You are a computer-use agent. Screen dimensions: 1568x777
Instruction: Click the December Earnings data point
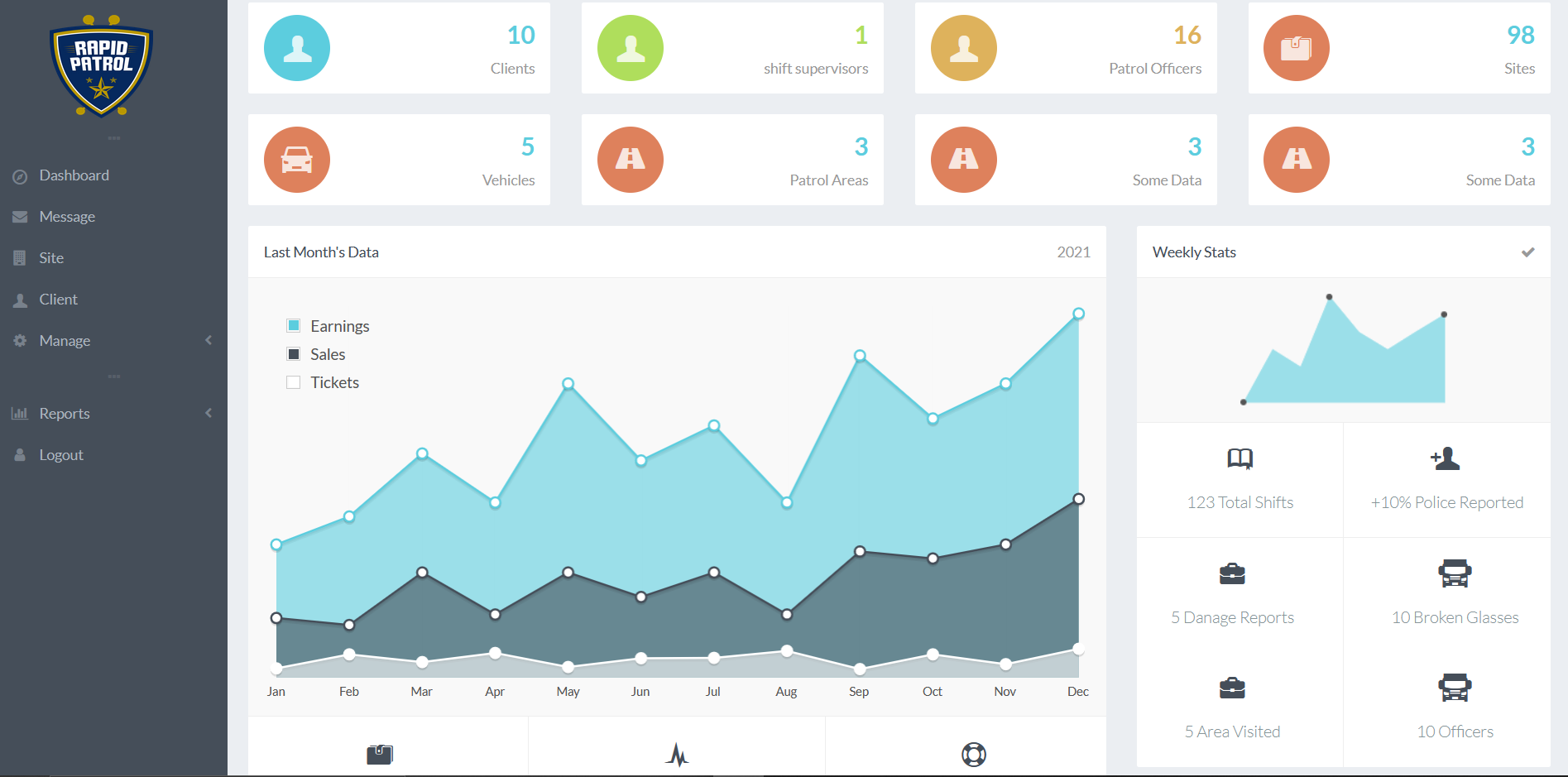[1078, 314]
